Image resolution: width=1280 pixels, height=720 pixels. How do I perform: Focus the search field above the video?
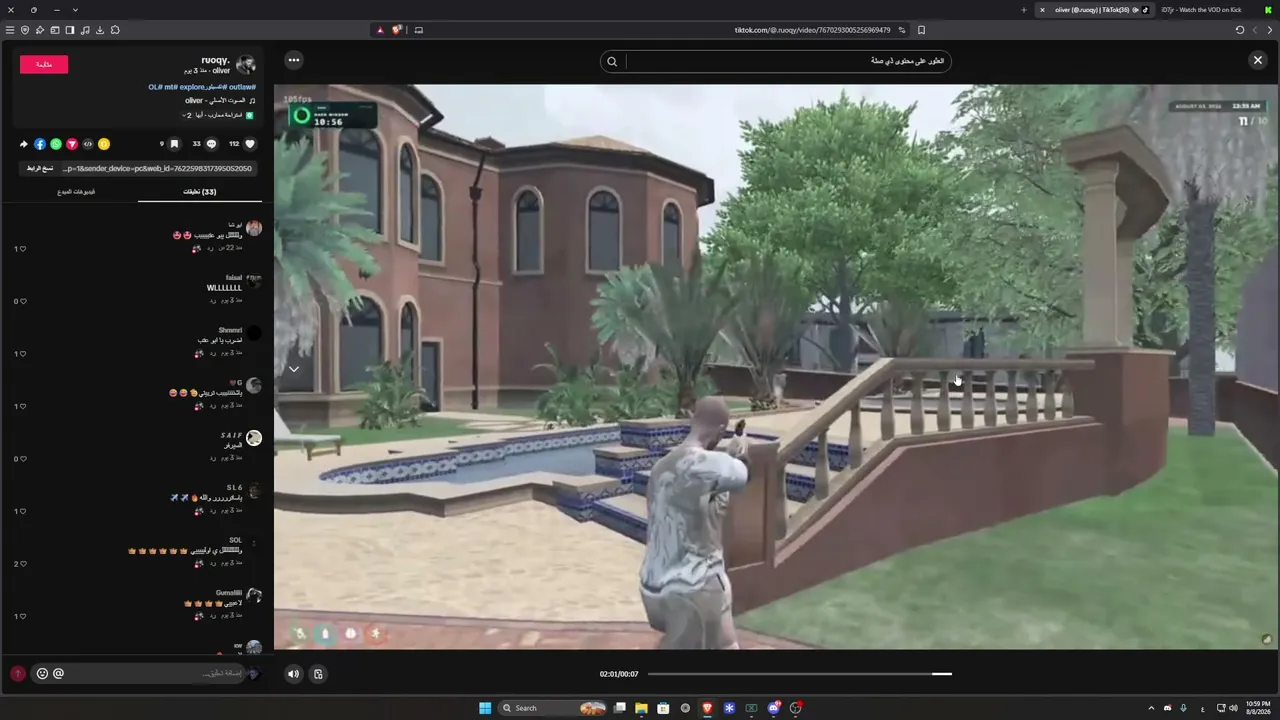786,61
